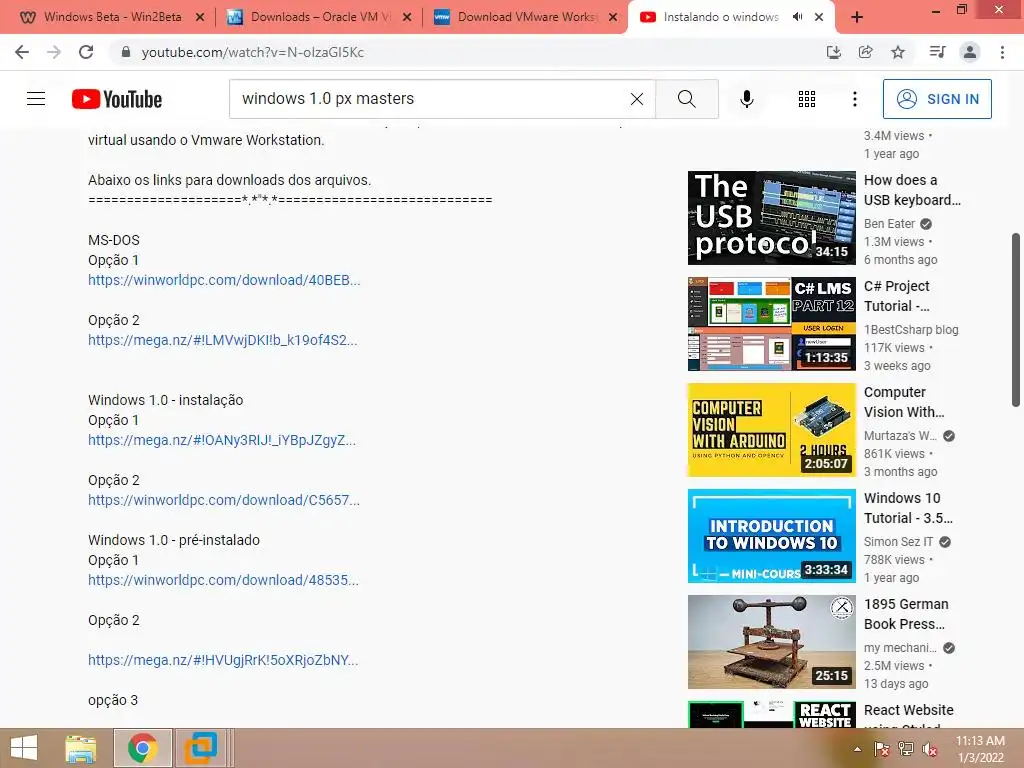The height and width of the screenshot is (768, 1024).
Task: Open the C# LMS Part 12 thumbnail
Action: click(x=771, y=324)
